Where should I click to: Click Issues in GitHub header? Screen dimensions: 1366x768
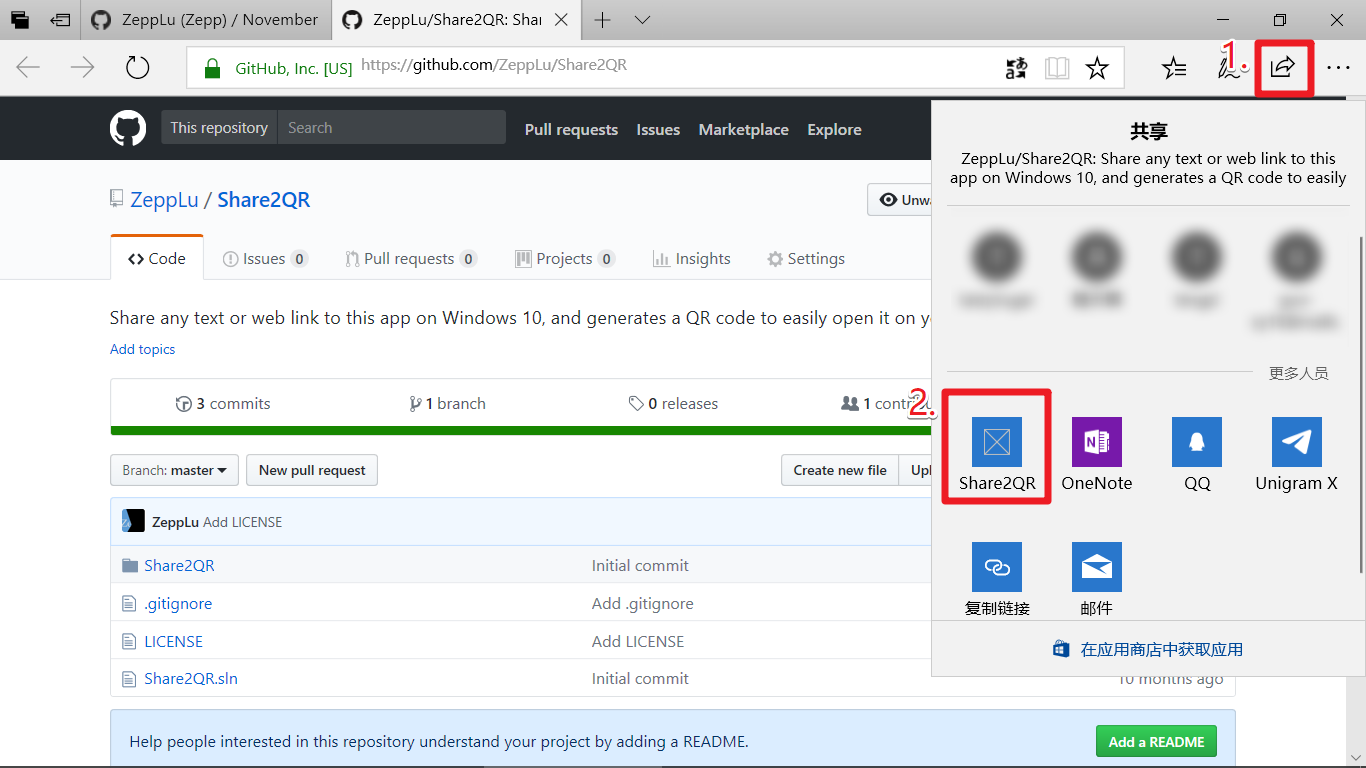658,129
